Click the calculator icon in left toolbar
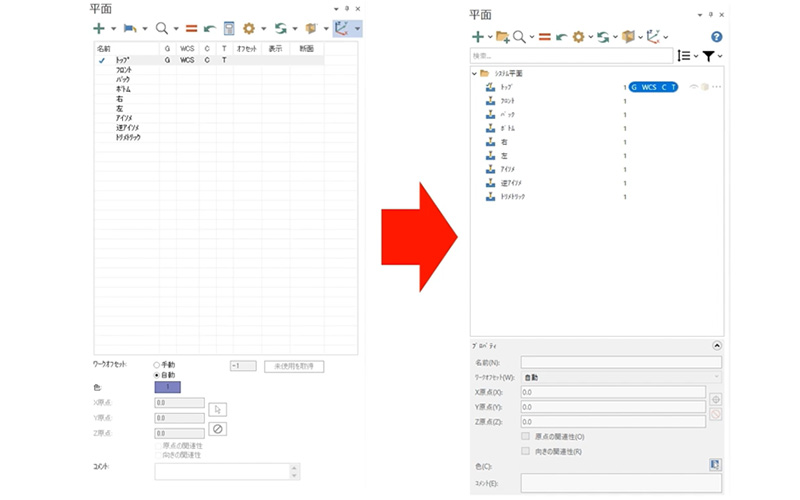Viewport: 800px width, 500px height. [229, 29]
